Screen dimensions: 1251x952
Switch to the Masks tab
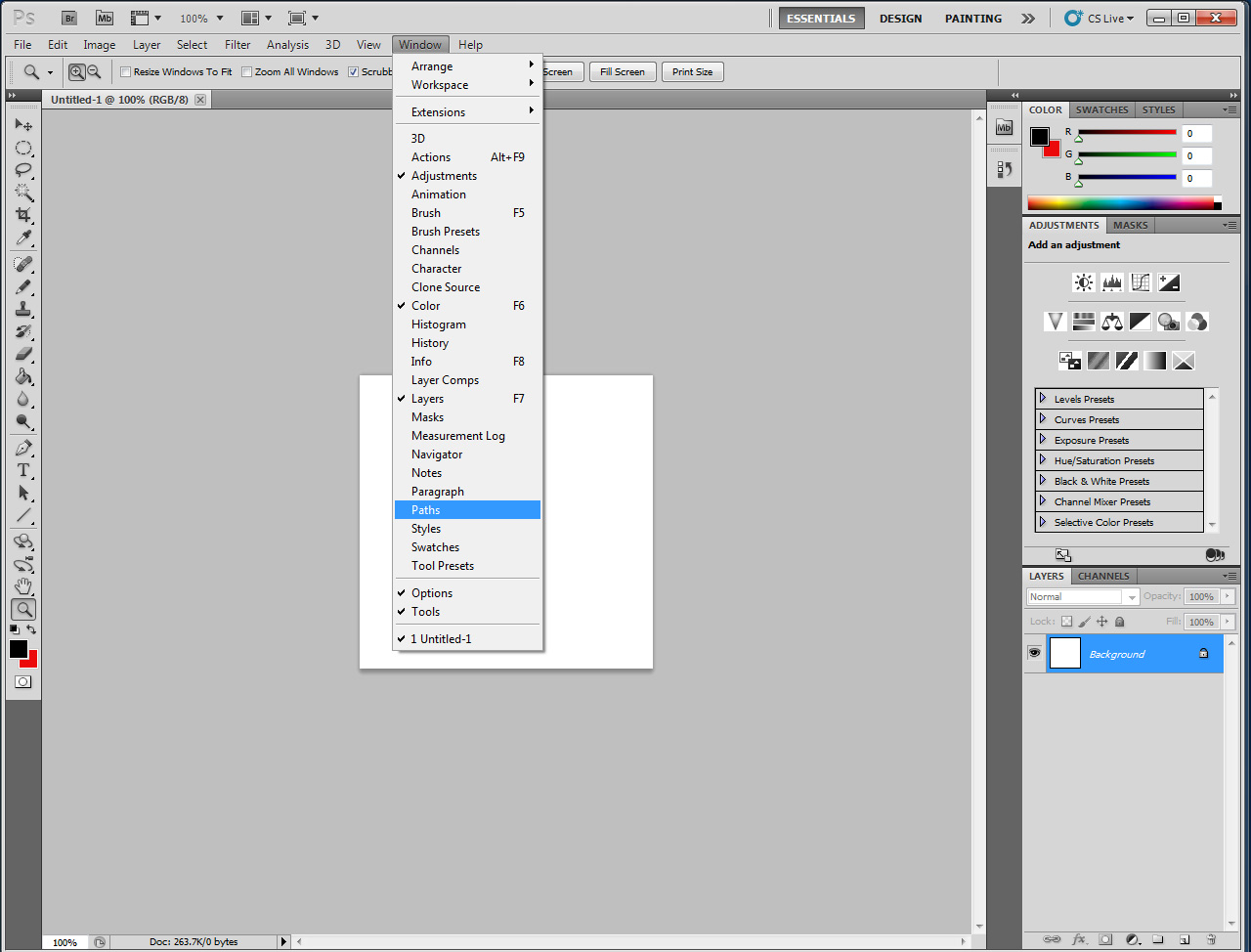1131,226
